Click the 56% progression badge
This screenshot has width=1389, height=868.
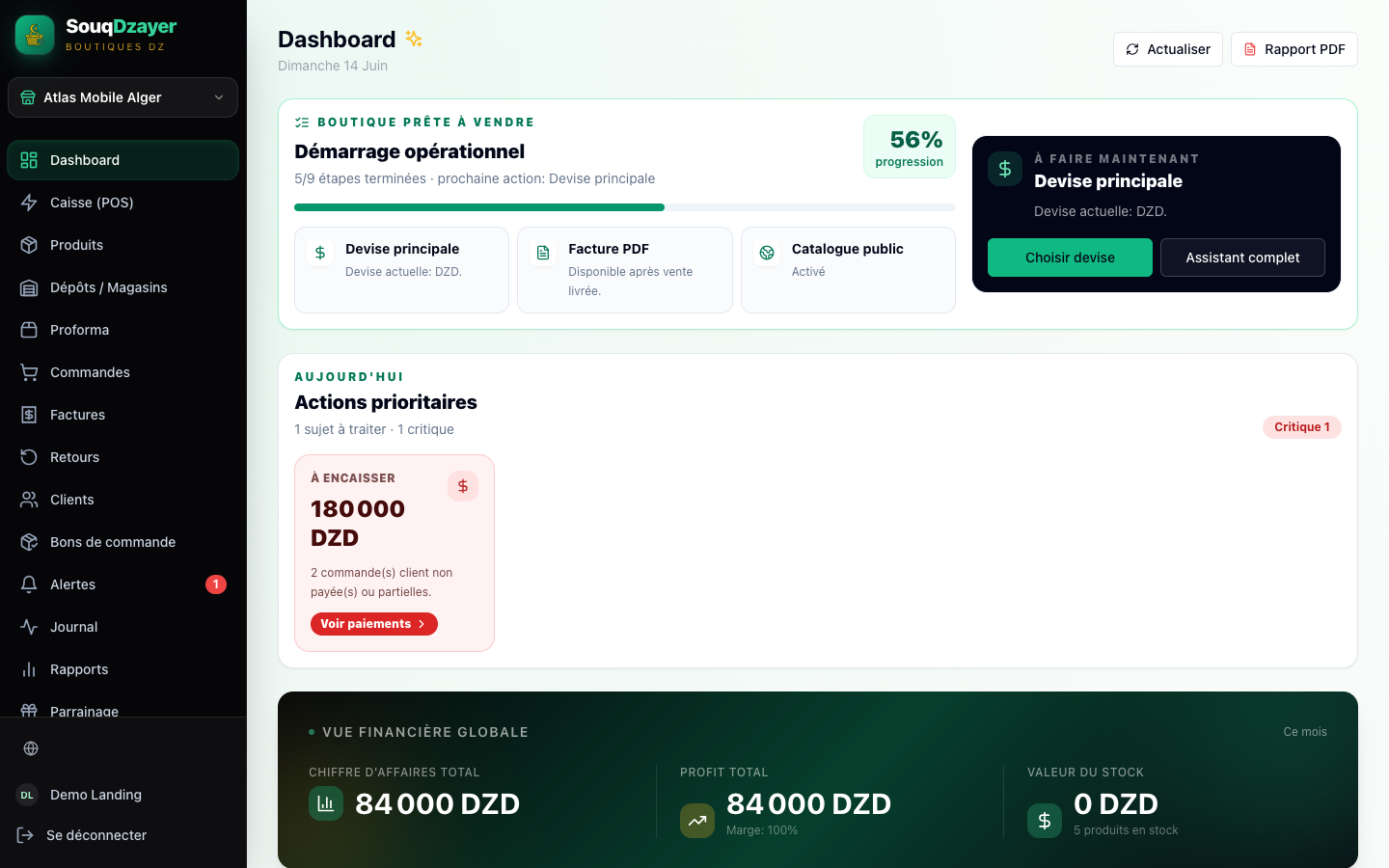pyautogui.click(x=910, y=147)
